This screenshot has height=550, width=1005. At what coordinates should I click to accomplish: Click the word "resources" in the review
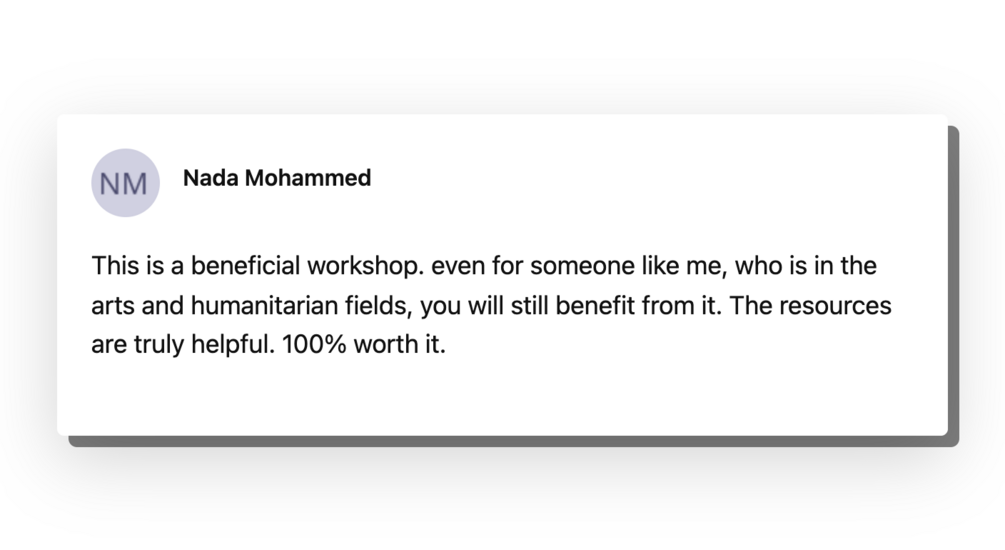[835, 306]
